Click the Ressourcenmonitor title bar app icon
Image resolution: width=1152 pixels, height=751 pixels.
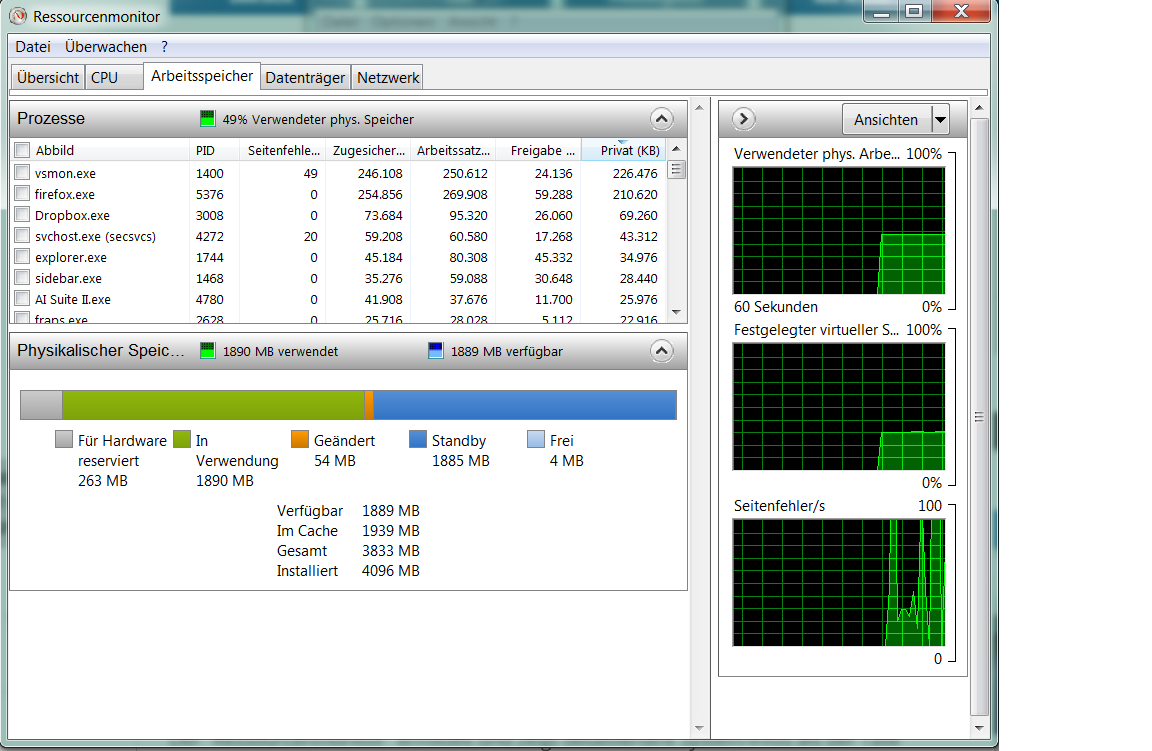pyautogui.click(x=18, y=15)
